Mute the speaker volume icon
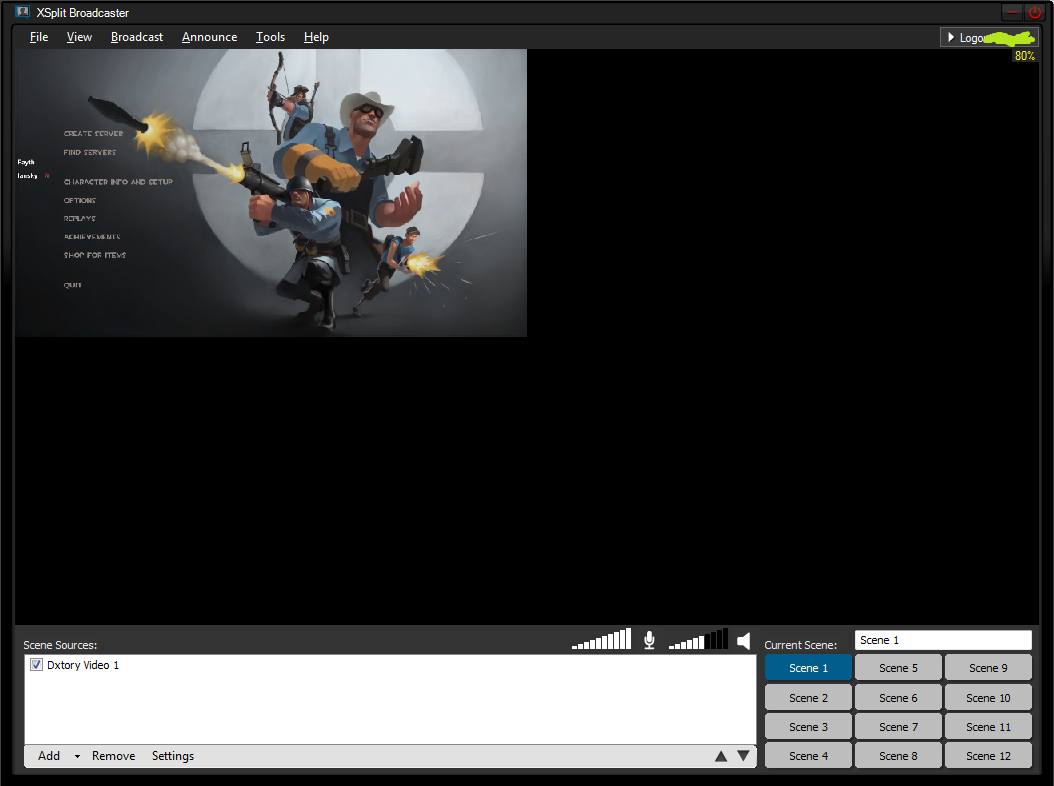The height and width of the screenshot is (786, 1054). 743,641
